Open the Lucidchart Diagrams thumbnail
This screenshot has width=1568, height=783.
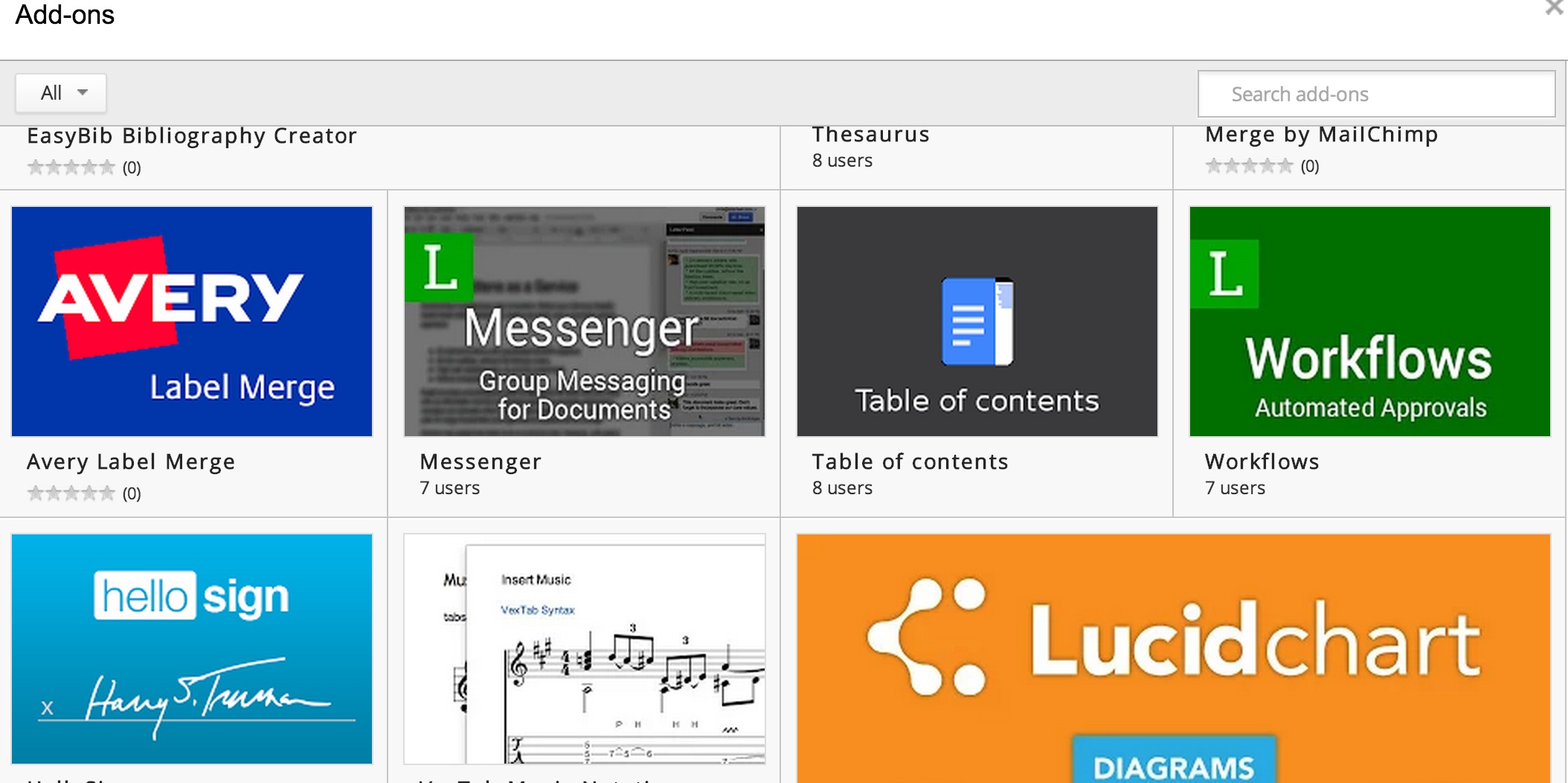1174,658
